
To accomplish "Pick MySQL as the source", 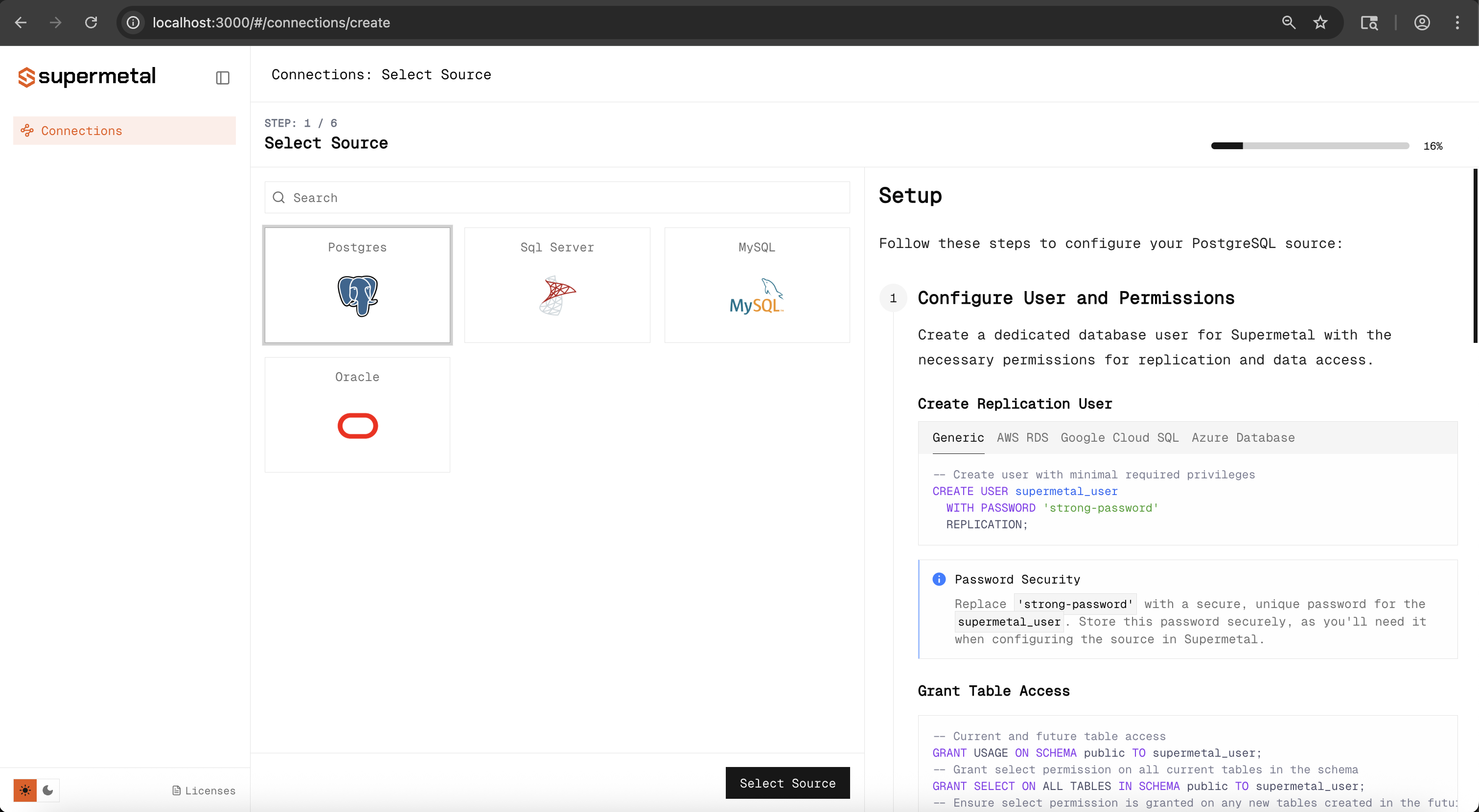I will coord(756,285).
